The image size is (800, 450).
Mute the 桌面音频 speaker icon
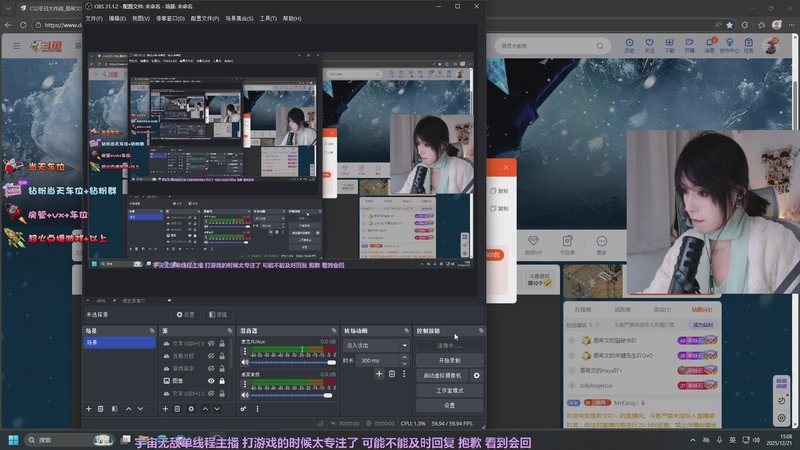click(245, 395)
